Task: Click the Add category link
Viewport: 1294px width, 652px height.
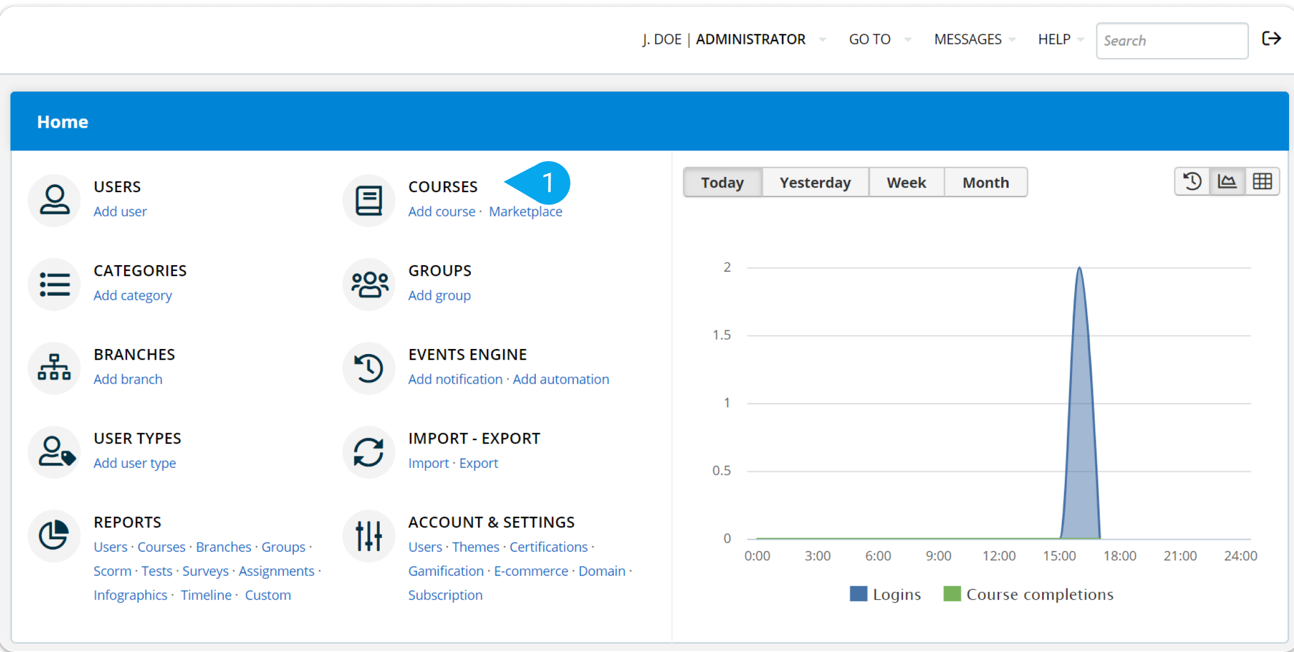Action: [132, 295]
